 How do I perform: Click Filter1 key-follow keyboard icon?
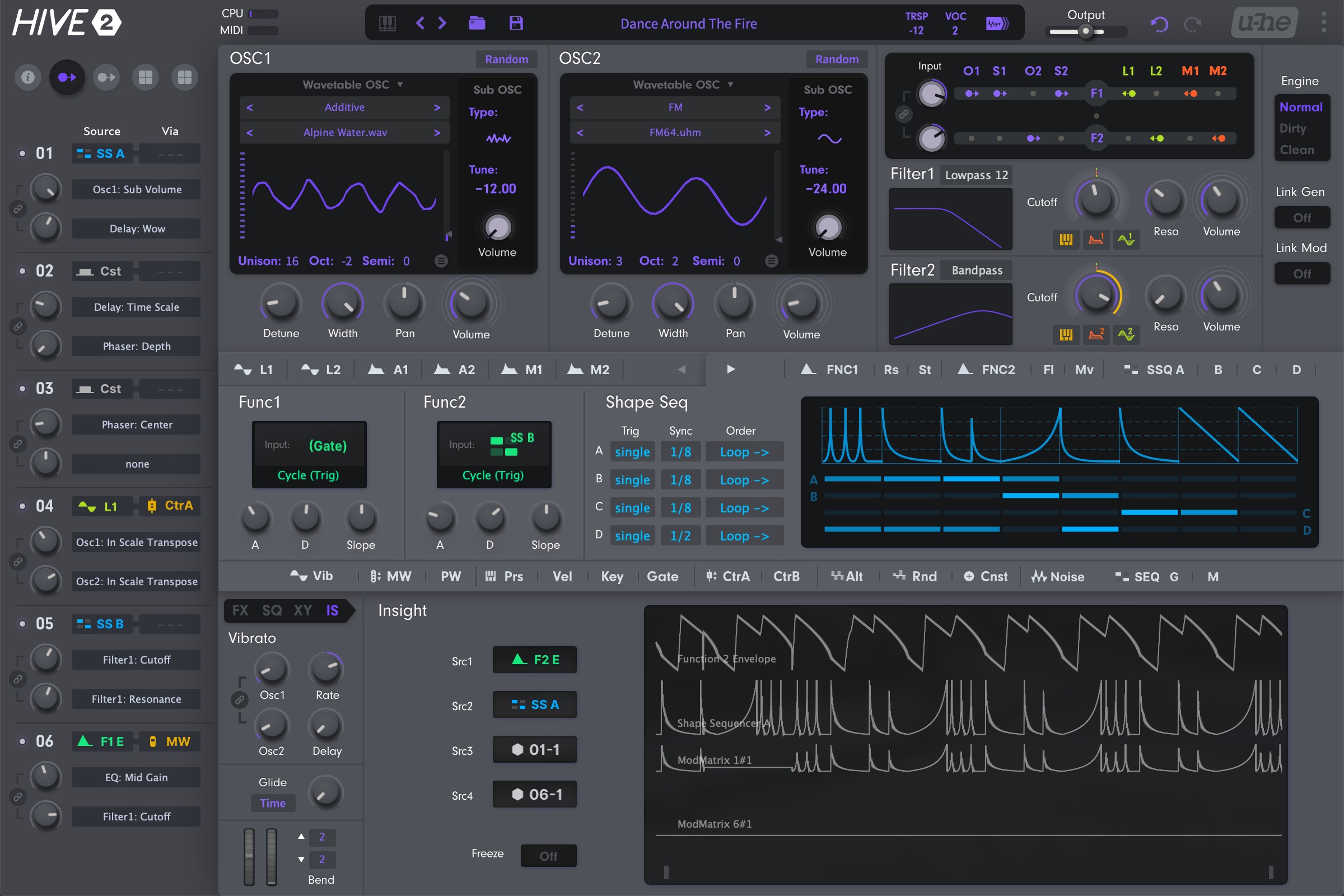[x=1066, y=240]
